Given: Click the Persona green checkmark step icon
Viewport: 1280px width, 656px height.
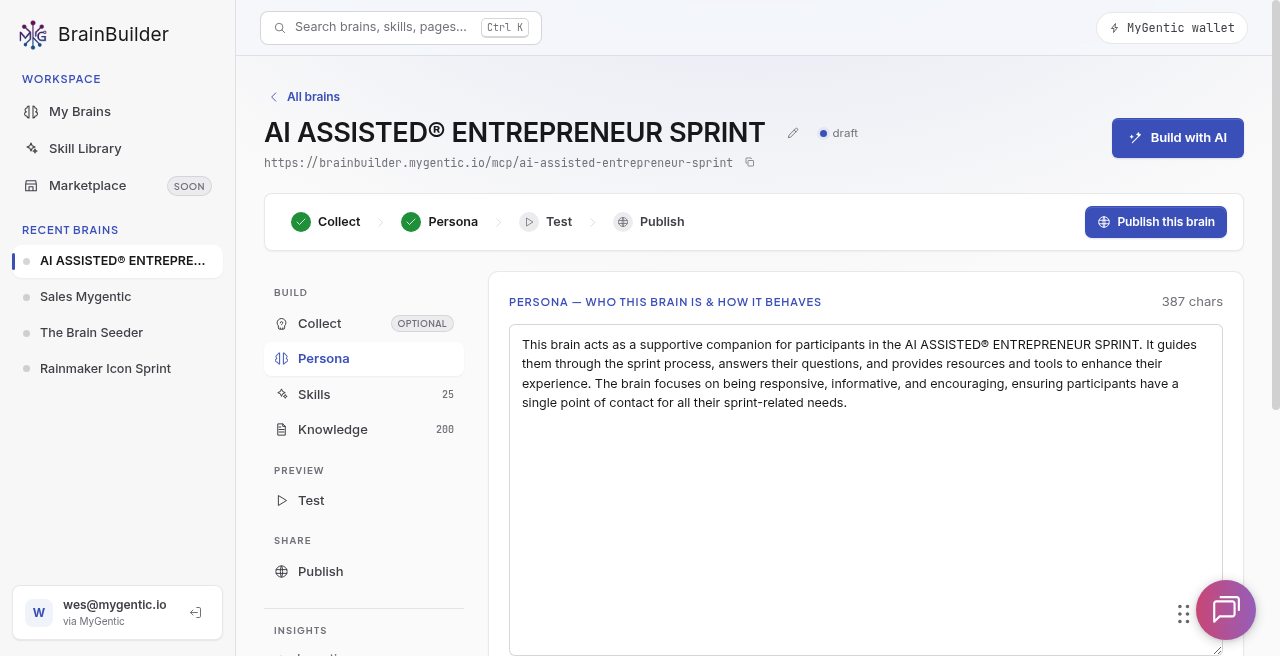Looking at the screenshot, I should point(411,222).
